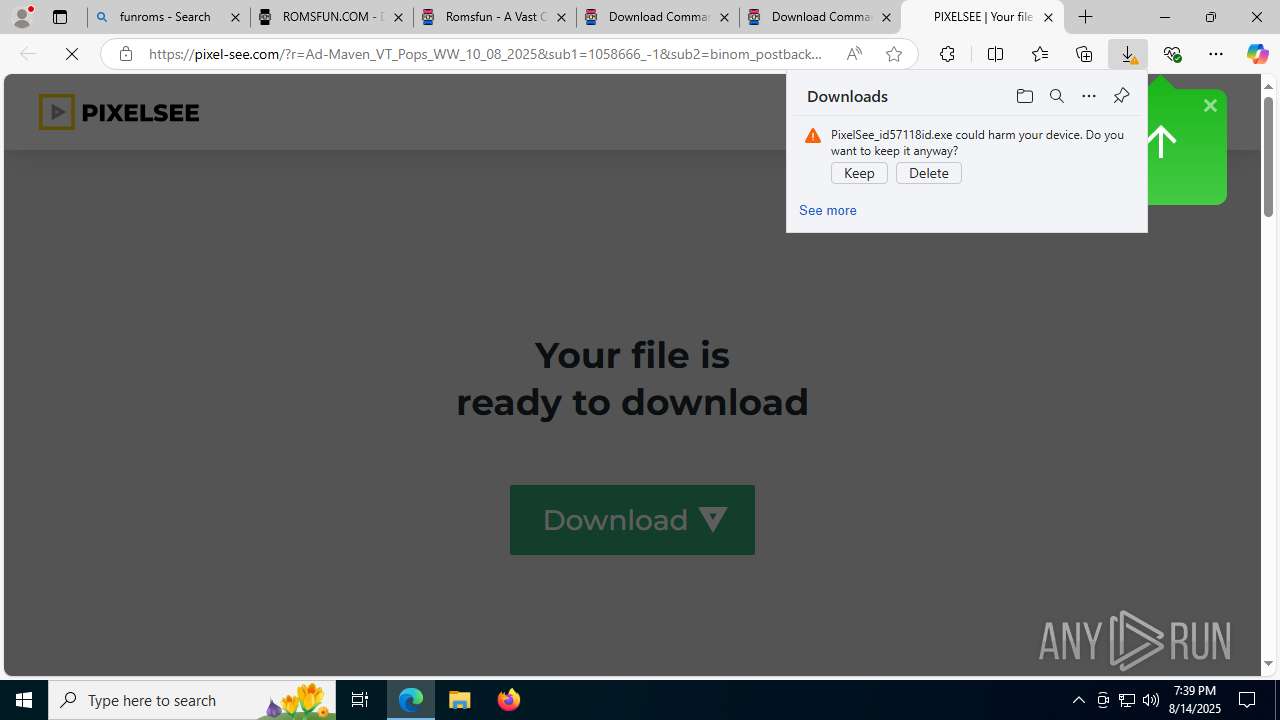Toggle split screen view
Screen dimensions: 1280x720
pyautogui.click(x=995, y=54)
